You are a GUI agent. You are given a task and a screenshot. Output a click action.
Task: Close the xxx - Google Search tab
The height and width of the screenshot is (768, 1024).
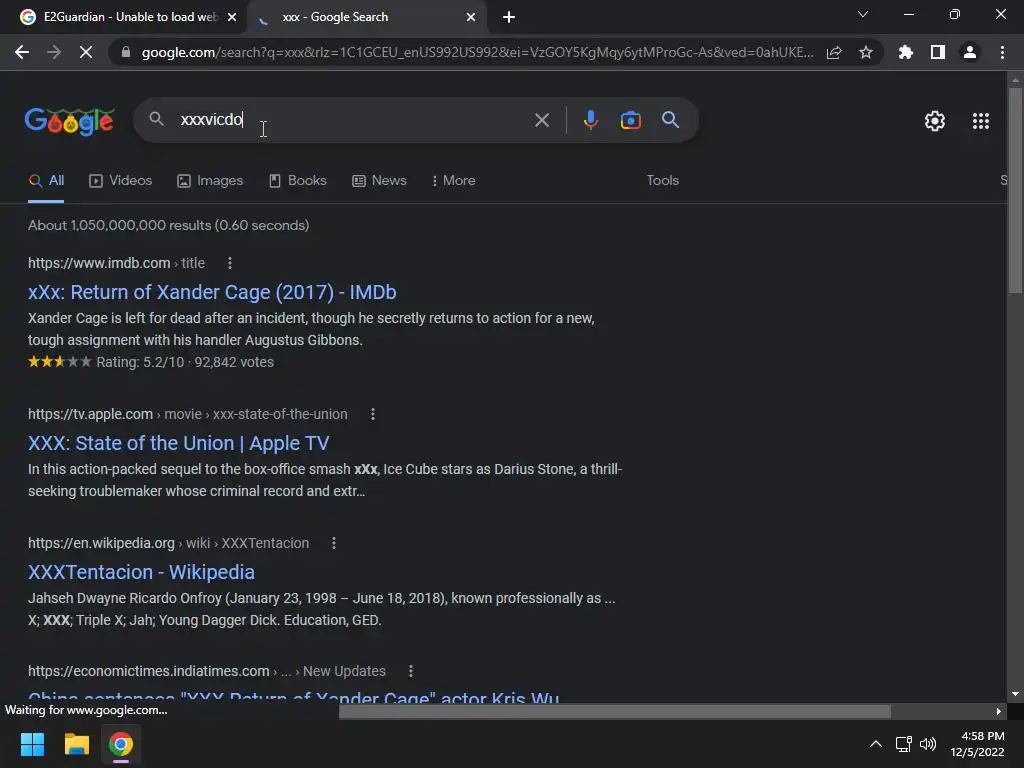tap(471, 17)
